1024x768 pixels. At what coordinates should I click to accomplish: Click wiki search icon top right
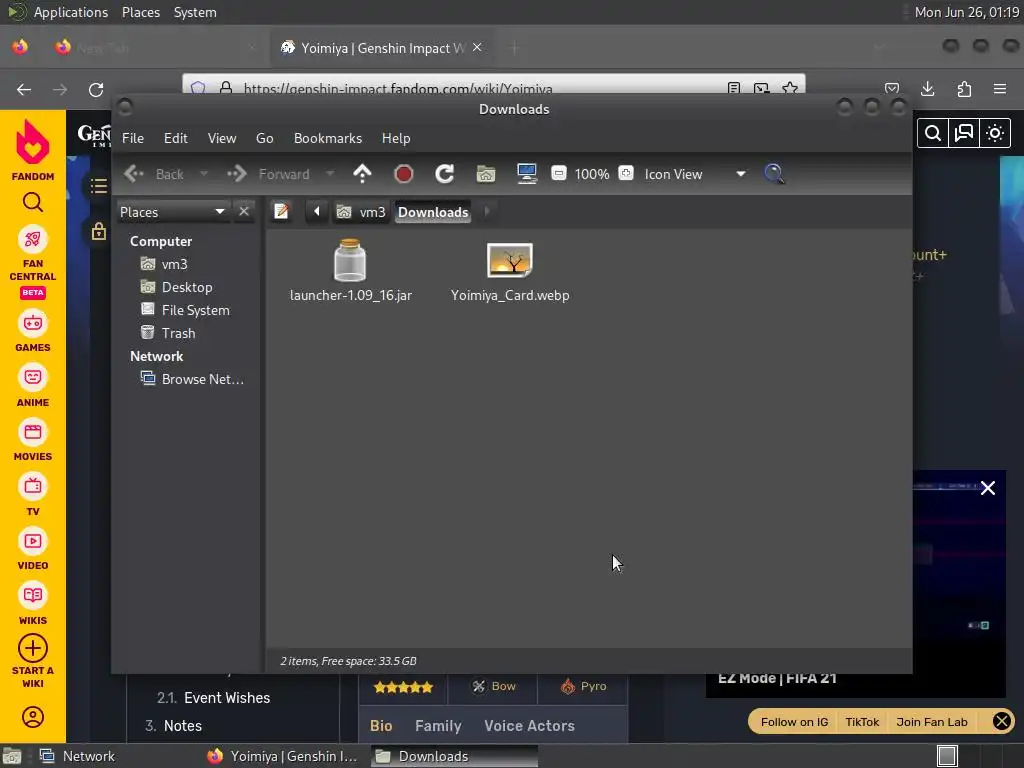[933, 133]
